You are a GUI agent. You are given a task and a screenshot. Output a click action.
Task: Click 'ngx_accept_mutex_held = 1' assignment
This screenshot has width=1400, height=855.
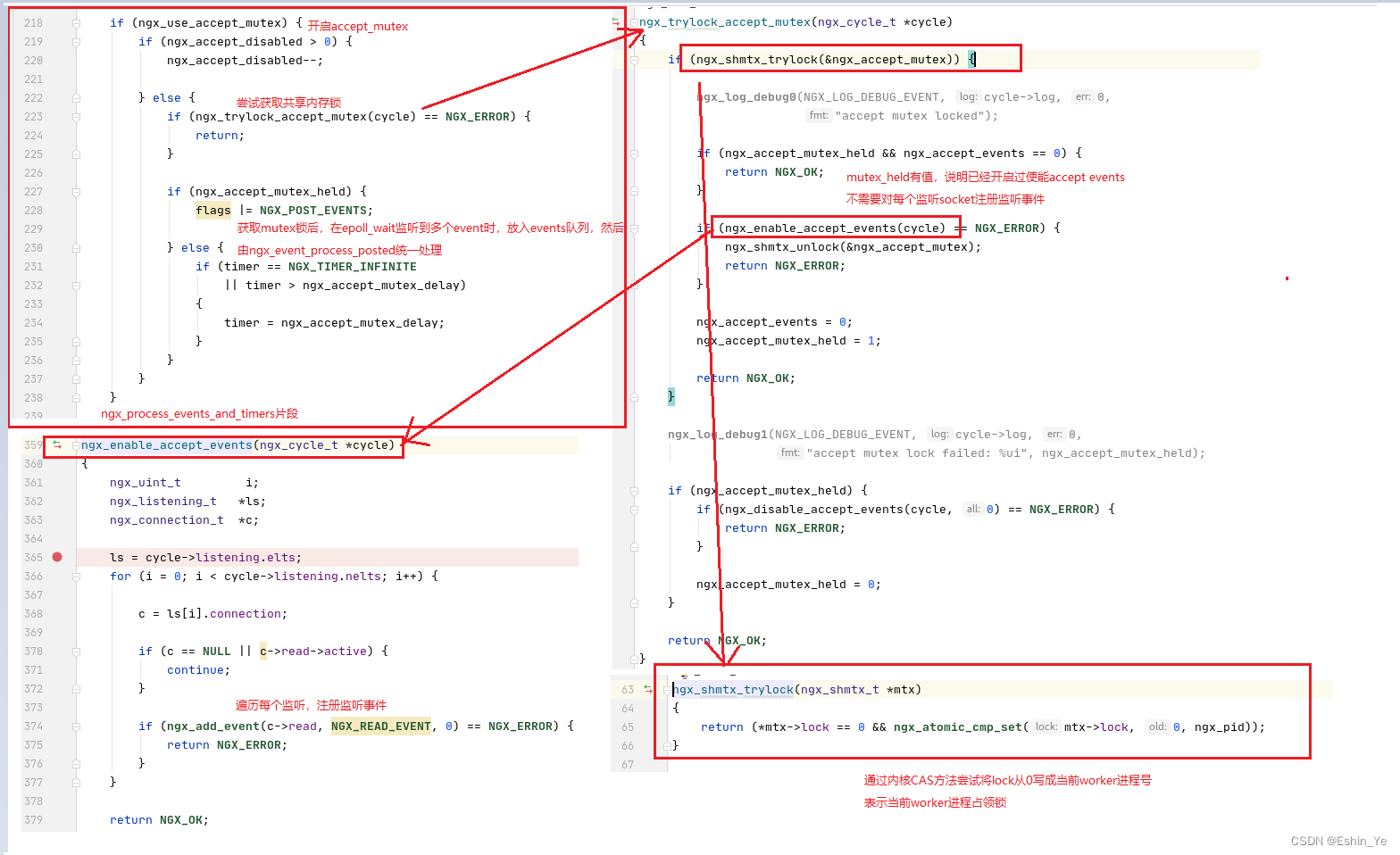click(x=785, y=341)
